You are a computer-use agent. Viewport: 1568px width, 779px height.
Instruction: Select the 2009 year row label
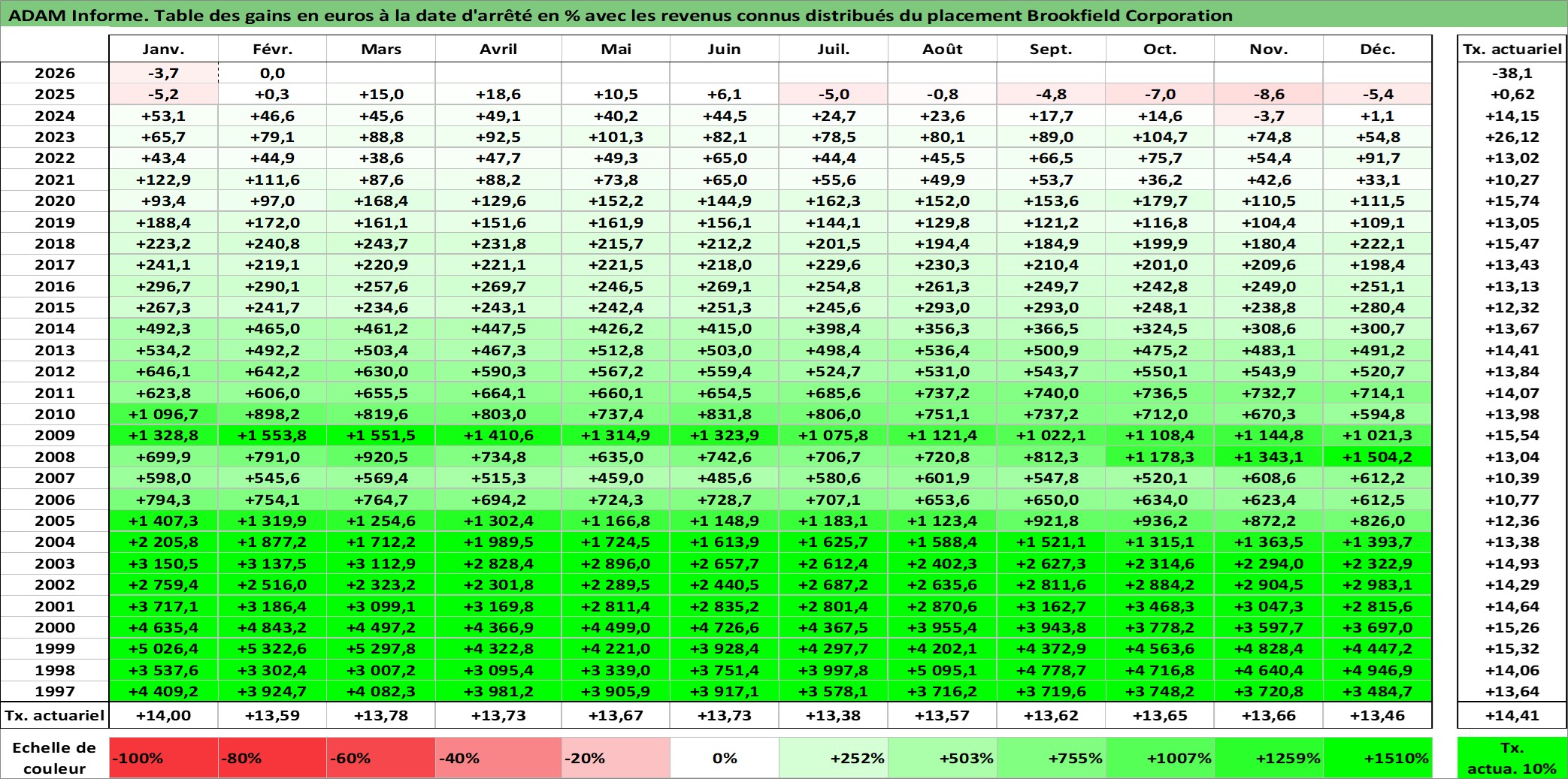55,436
